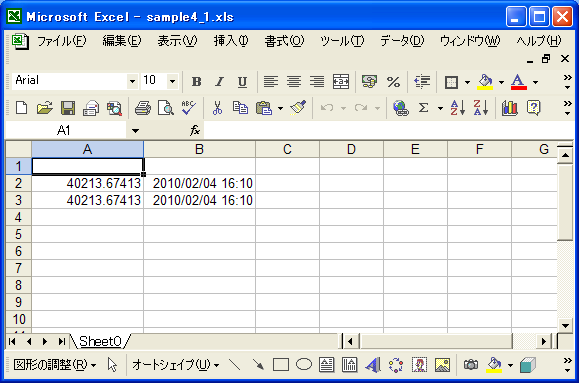Select Sheet0 worksheet tab

click(100, 341)
